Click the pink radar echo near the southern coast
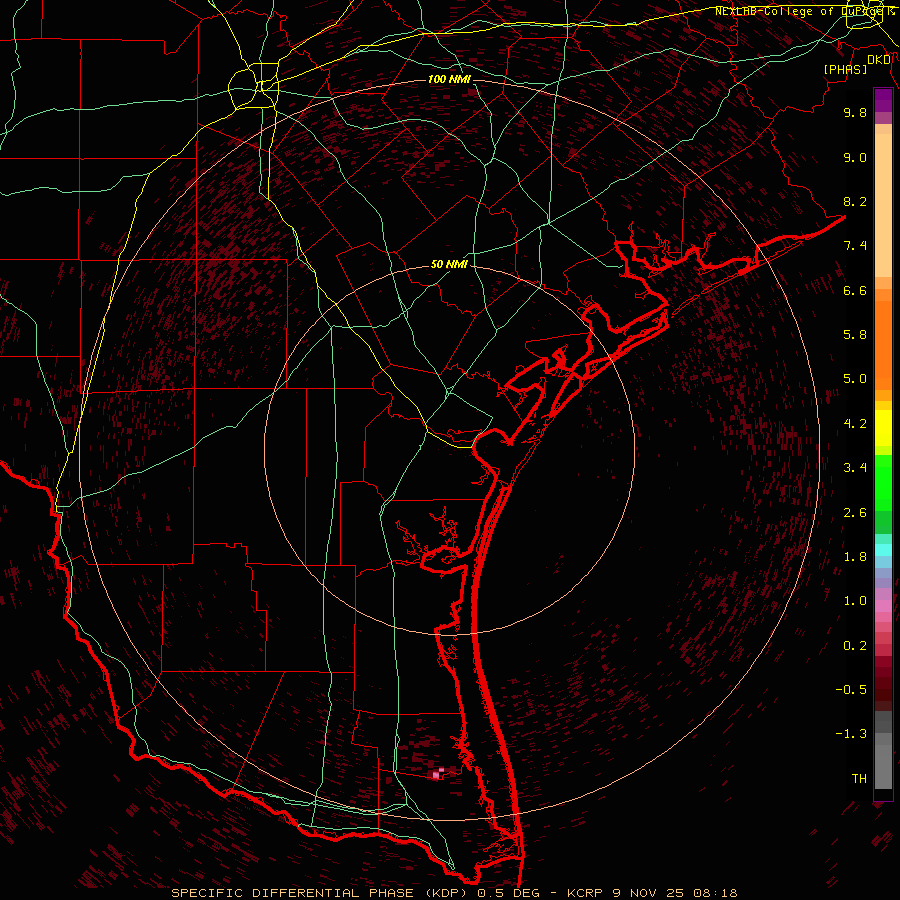 (x=437, y=774)
